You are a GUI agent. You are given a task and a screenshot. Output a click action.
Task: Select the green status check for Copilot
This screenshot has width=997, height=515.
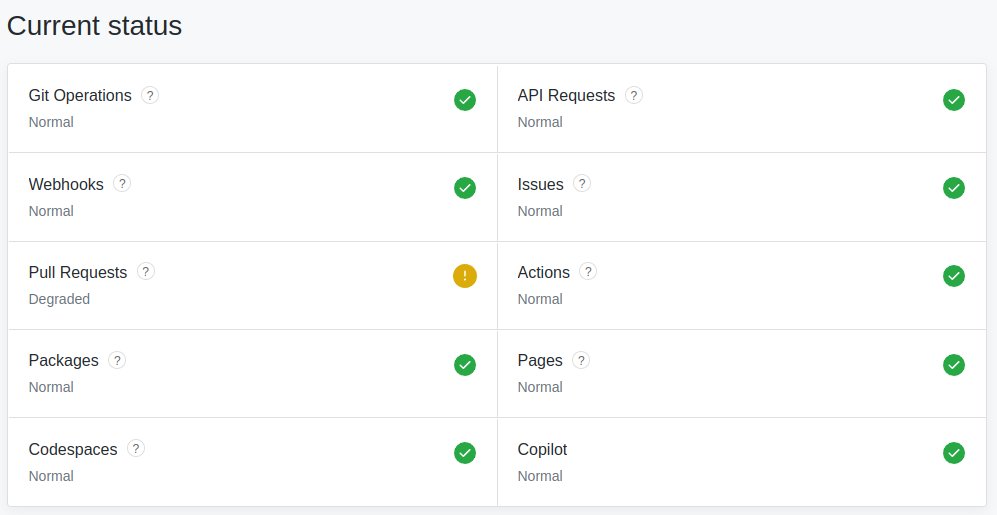(x=954, y=453)
